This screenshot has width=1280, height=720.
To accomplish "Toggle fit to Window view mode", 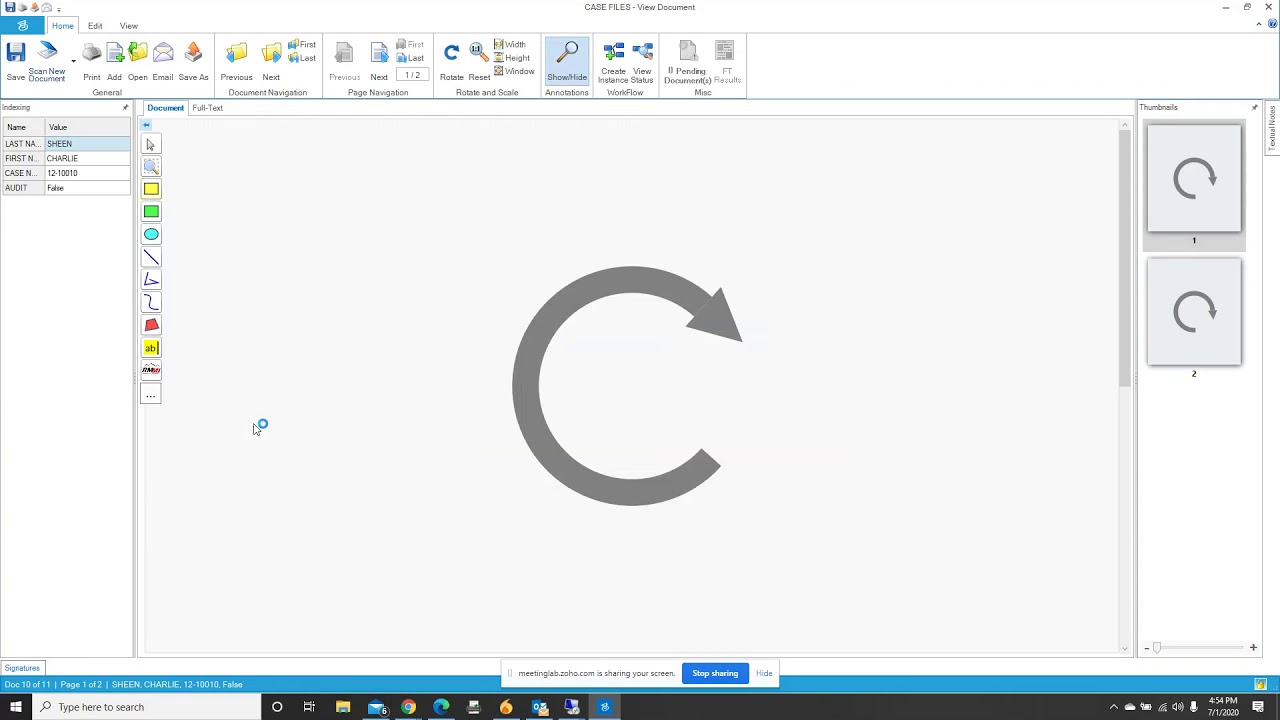I will pyautogui.click(x=514, y=71).
